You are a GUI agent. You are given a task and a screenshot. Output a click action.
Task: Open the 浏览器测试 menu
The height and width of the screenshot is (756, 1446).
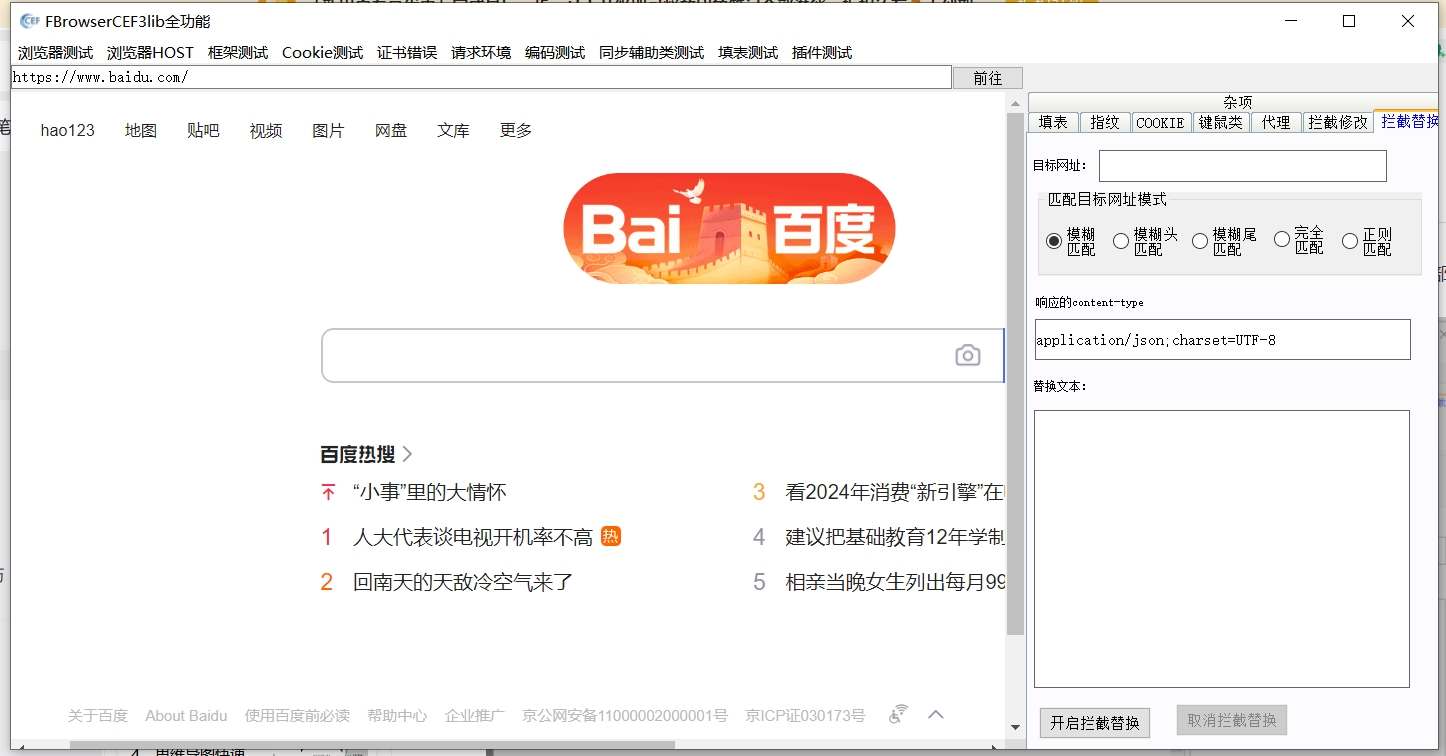55,53
